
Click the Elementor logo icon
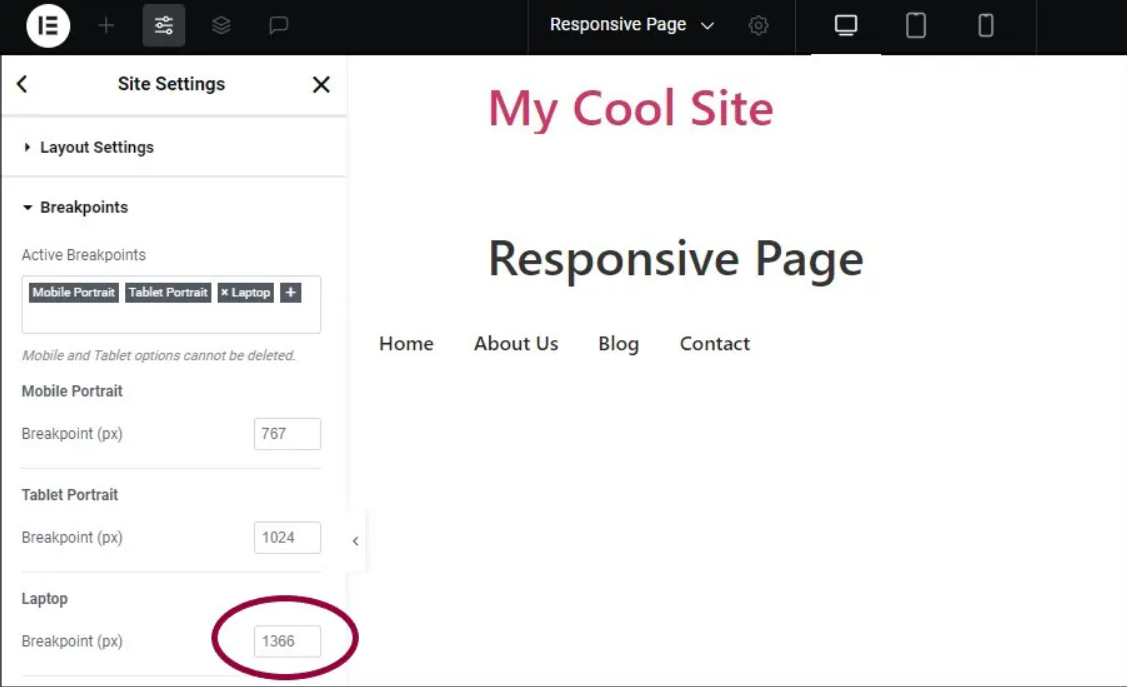[x=47, y=26]
